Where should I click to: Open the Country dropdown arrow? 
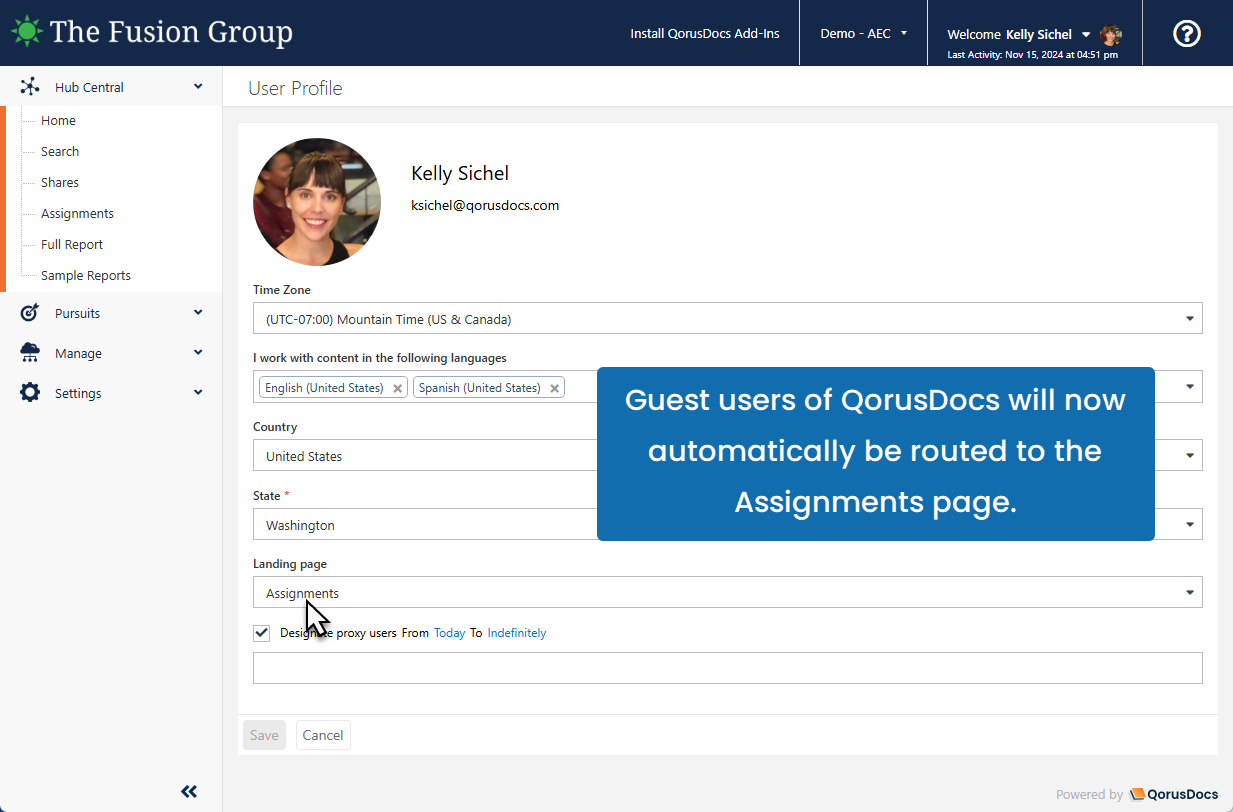coord(1190,456)
